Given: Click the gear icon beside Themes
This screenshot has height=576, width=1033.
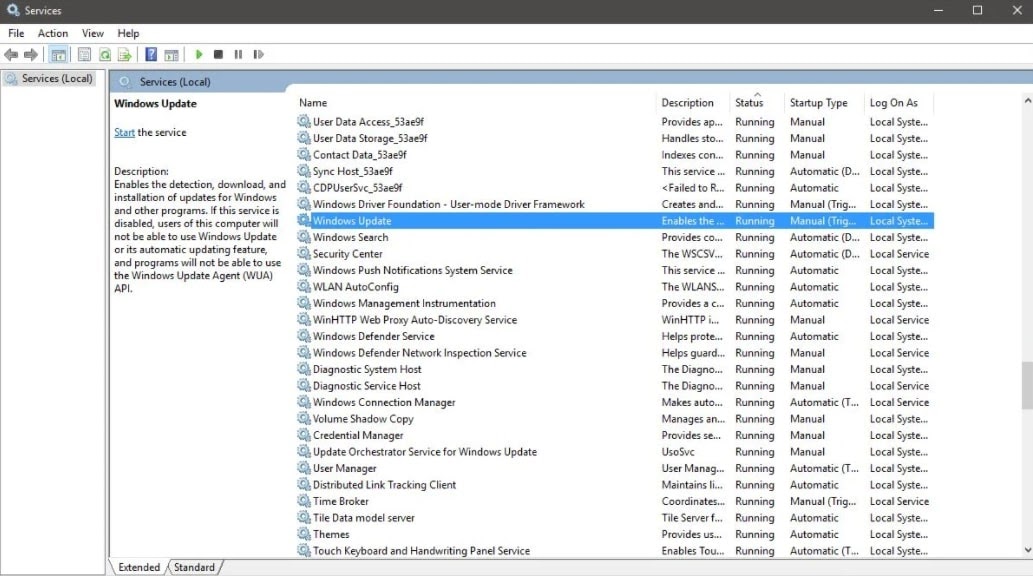Looking at the screenshot, I should [x=304, y=534].
